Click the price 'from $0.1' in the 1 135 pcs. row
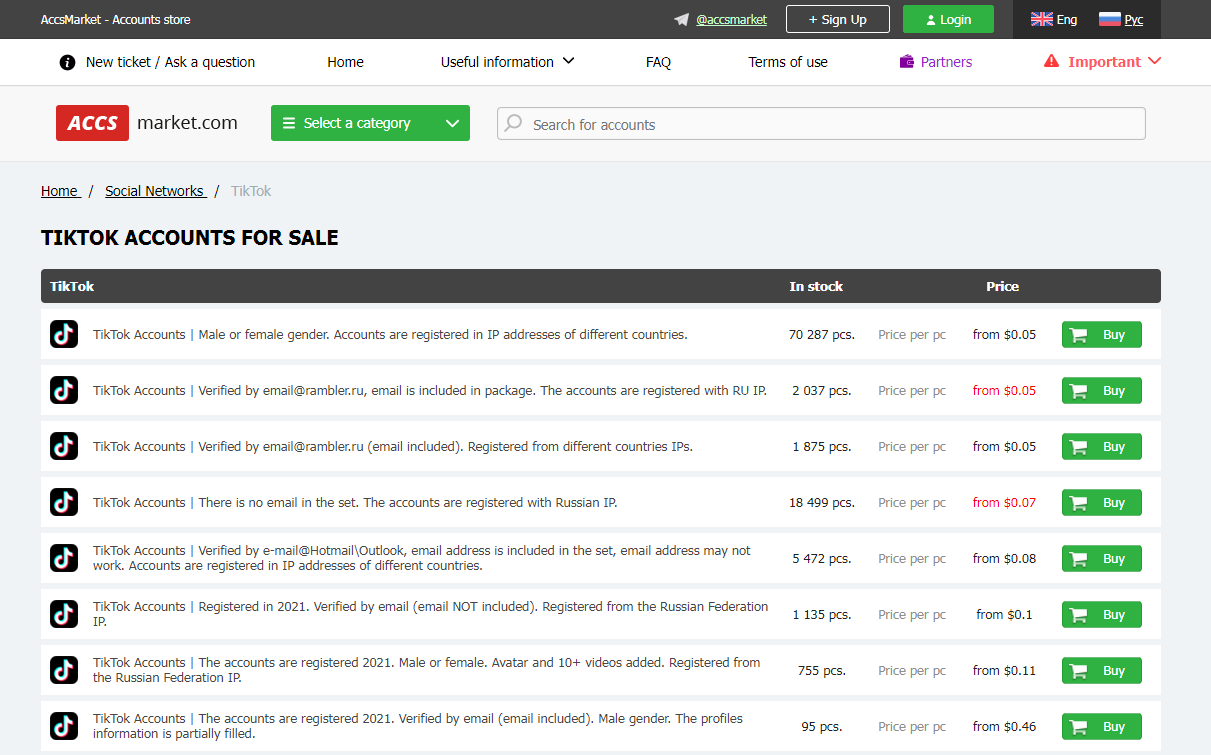Screen dimensions: 1211x755 click(1004, 614)
